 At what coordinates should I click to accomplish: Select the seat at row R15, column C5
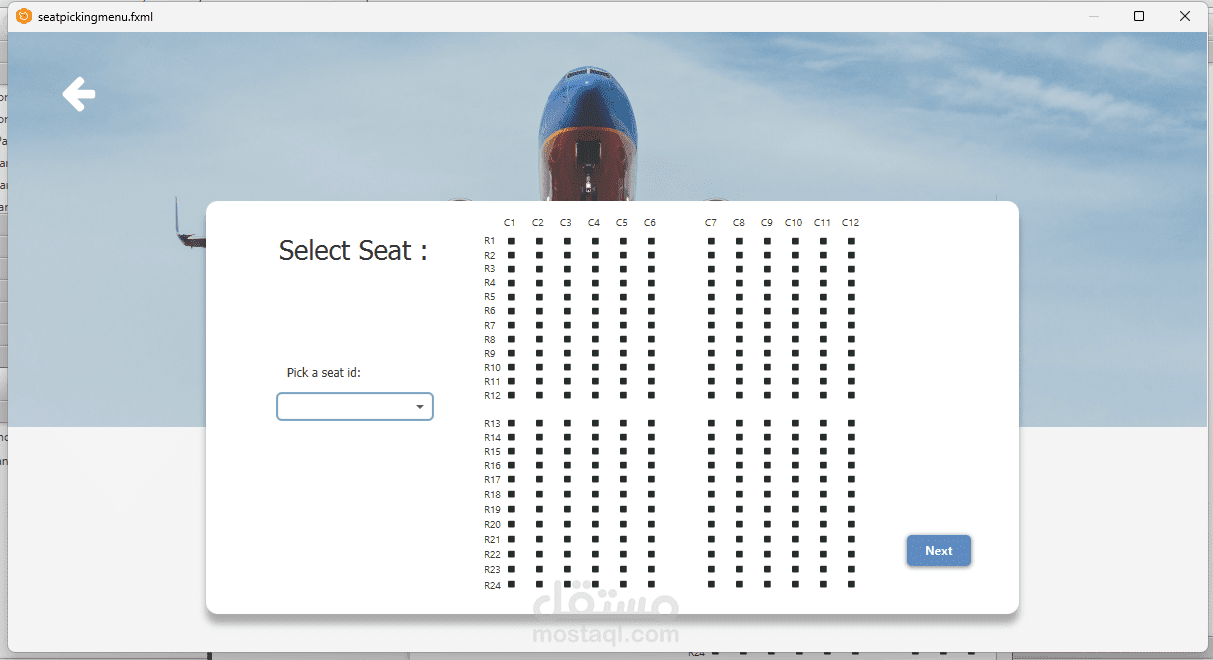tap(623, 452)
